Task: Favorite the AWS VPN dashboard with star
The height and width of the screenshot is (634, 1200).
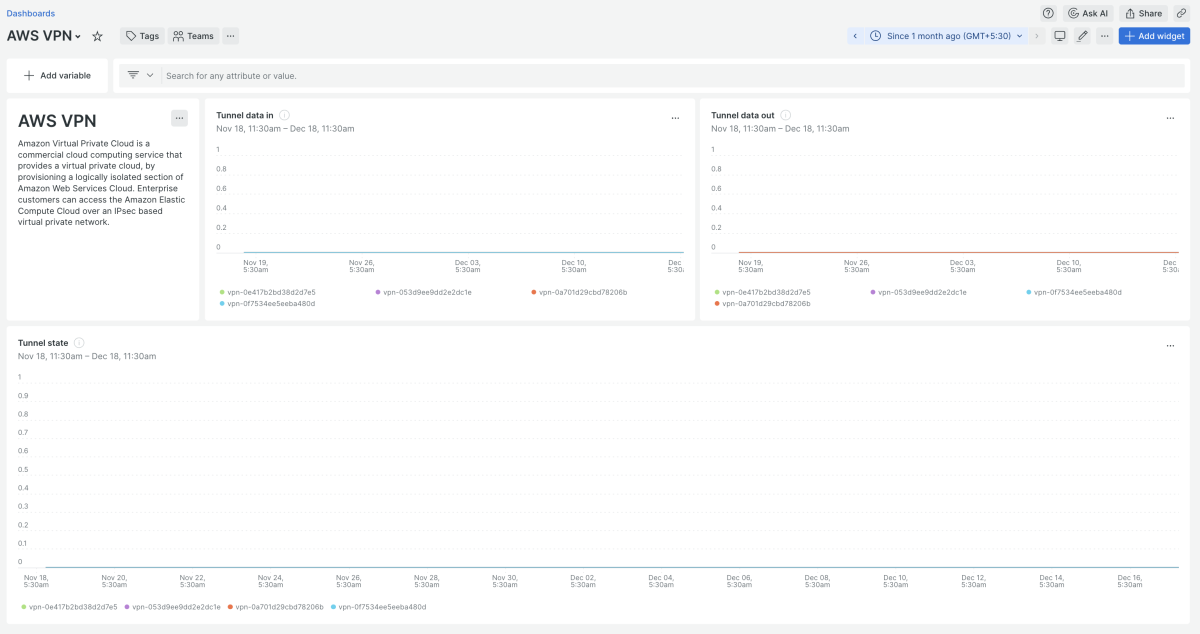Action: 97,36
